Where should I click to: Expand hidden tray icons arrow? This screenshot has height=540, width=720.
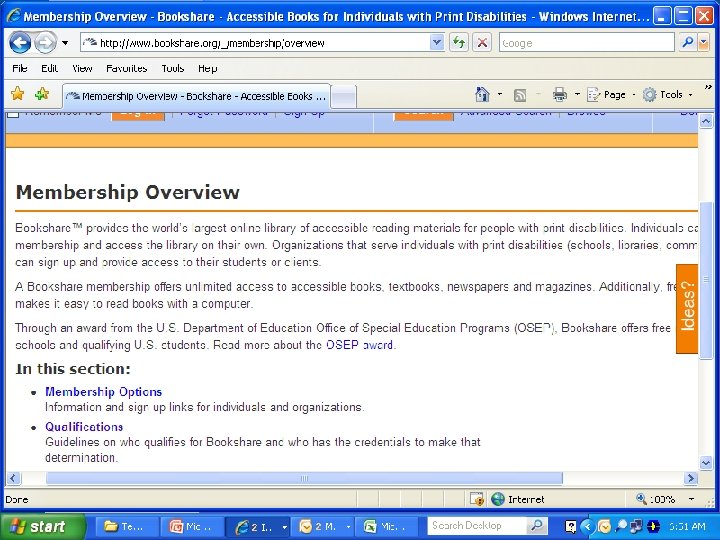click(x=587, y=526)
